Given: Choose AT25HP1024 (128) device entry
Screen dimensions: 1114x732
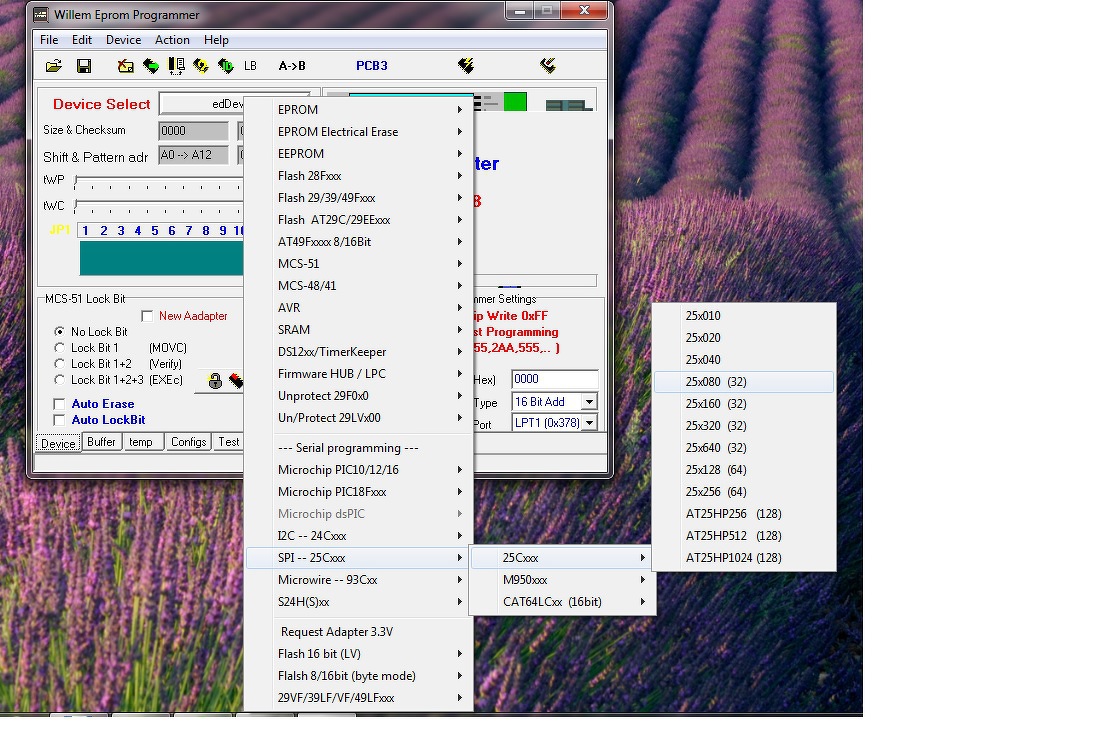Looking at the screenshot, I should click(743, 558).
